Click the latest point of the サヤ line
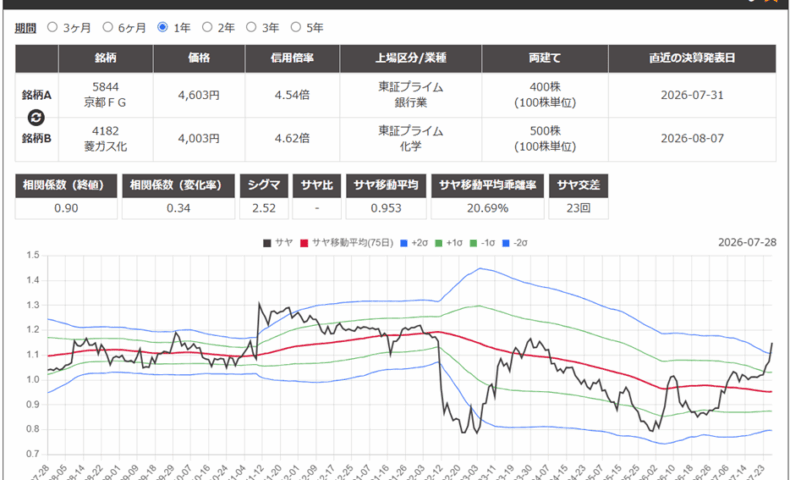The image size is (790, 480). point(772,344)
